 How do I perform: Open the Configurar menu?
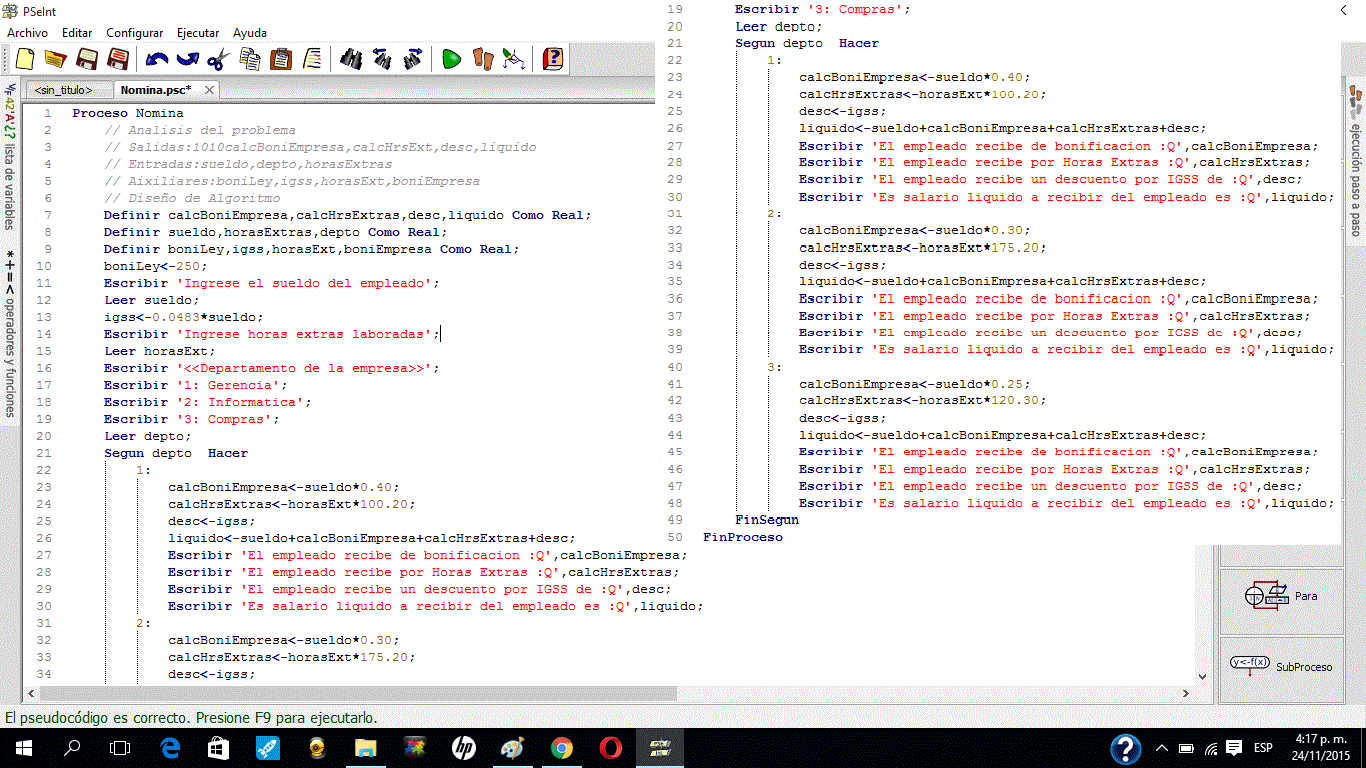pyautogui.click(x=134, y=33)
